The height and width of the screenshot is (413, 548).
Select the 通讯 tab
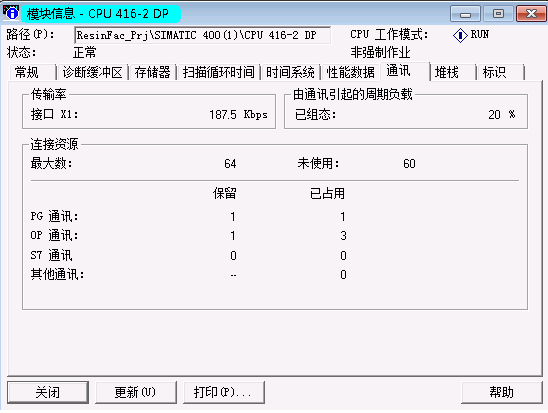coord(405,71)
